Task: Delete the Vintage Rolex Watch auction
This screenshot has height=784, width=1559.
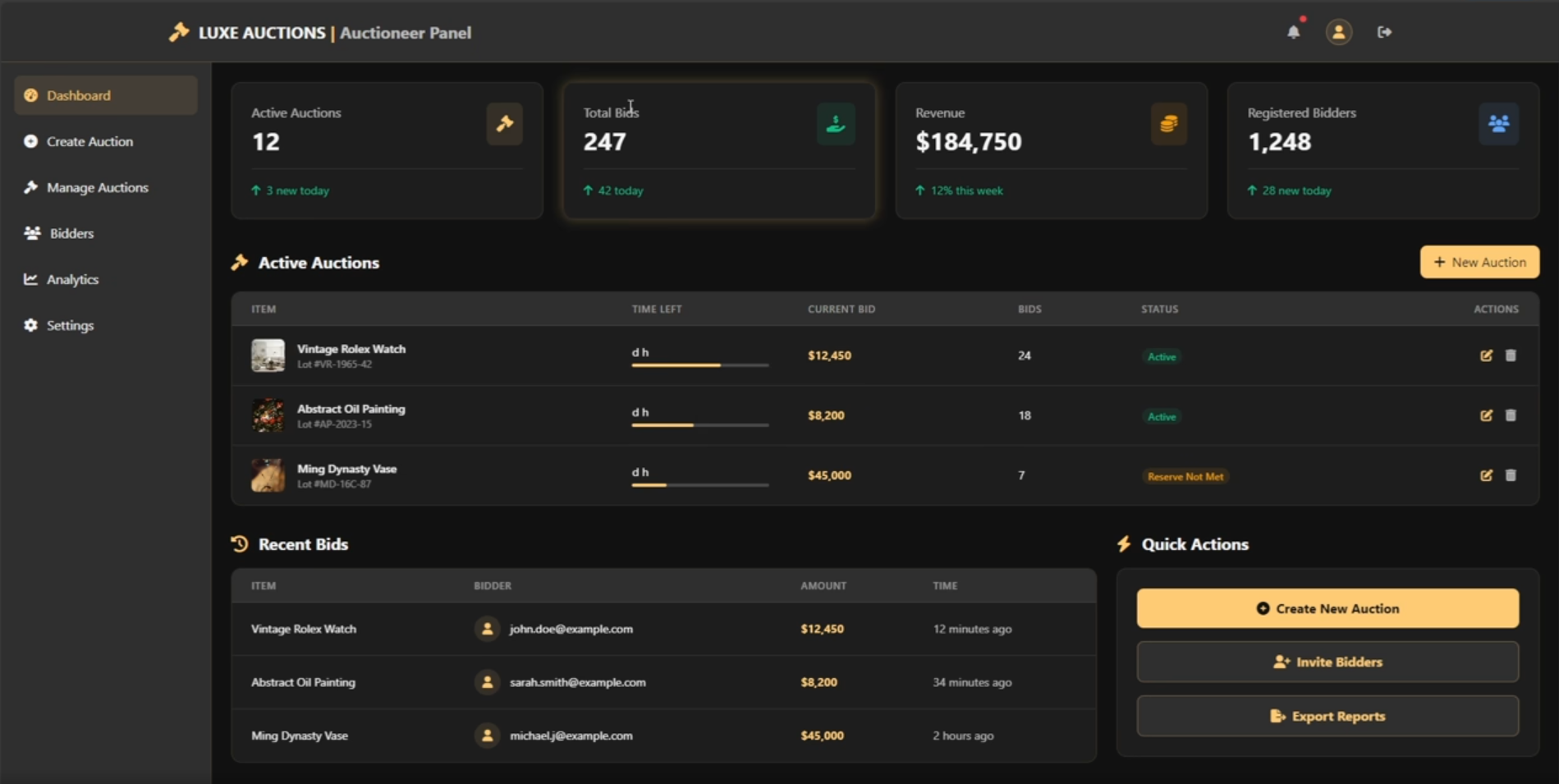Action: (x=1511, y=355)
